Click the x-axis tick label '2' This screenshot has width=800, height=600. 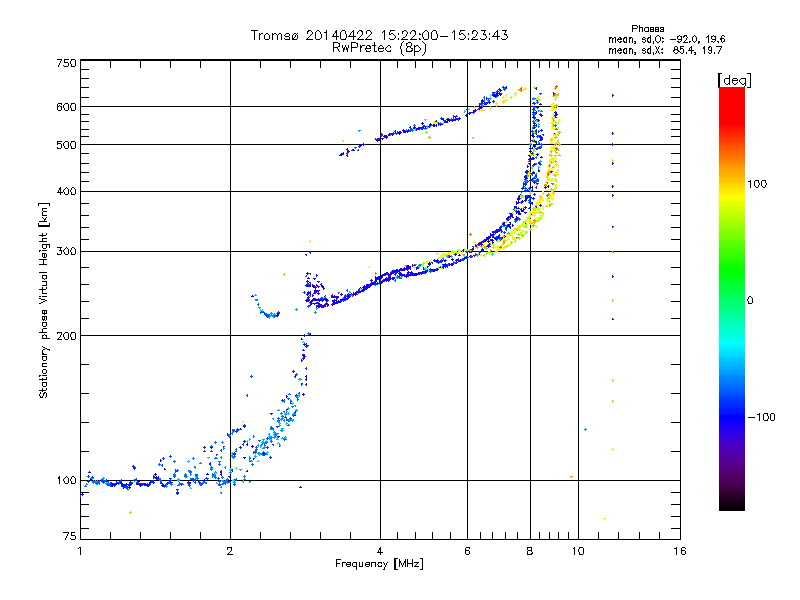[230, 551]
